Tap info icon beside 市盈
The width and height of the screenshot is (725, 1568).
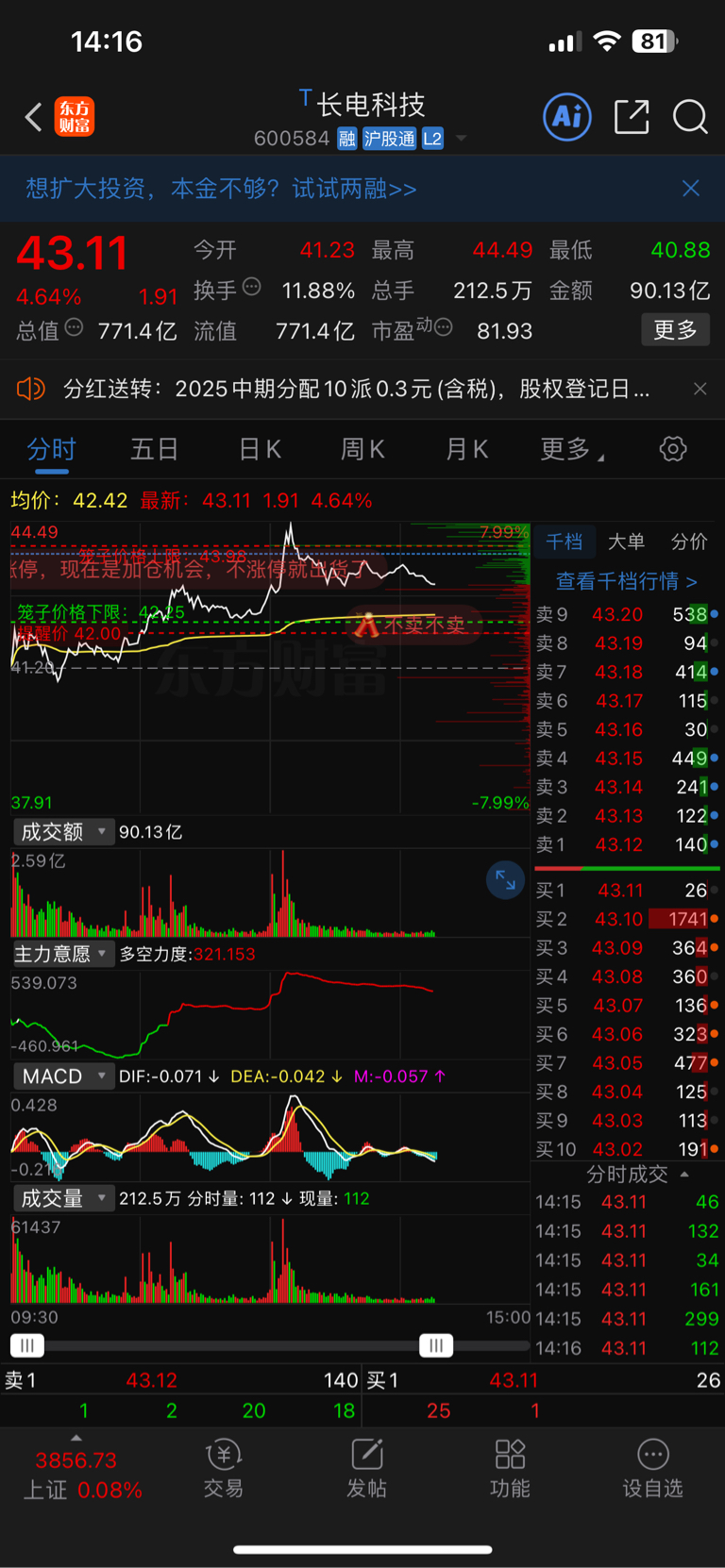[x=443, y=327]
